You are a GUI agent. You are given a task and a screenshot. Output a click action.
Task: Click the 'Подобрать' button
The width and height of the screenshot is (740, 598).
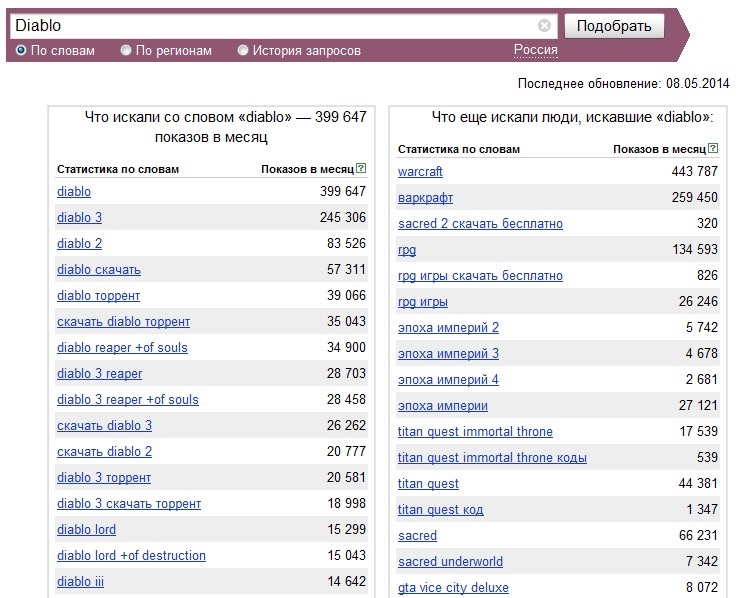pyautogui.click(x=614, y=26)
